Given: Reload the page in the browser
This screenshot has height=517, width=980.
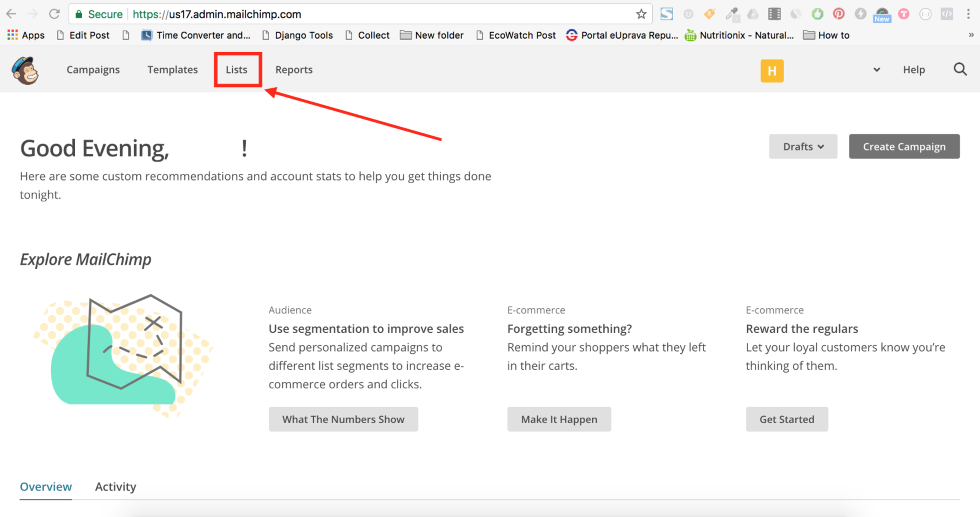Looking at the screenshot, I should (x=54, y=14).
